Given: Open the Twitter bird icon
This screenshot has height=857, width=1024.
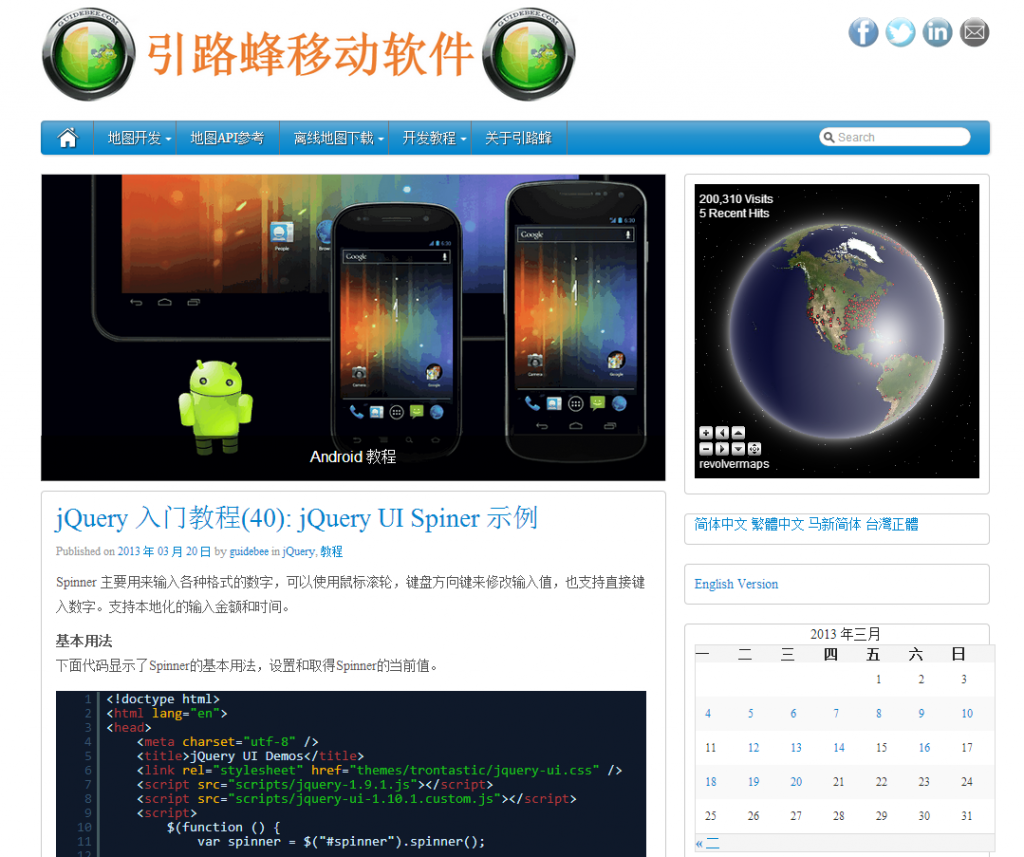Looking at the screenshot, I should (x=900, y=32).
